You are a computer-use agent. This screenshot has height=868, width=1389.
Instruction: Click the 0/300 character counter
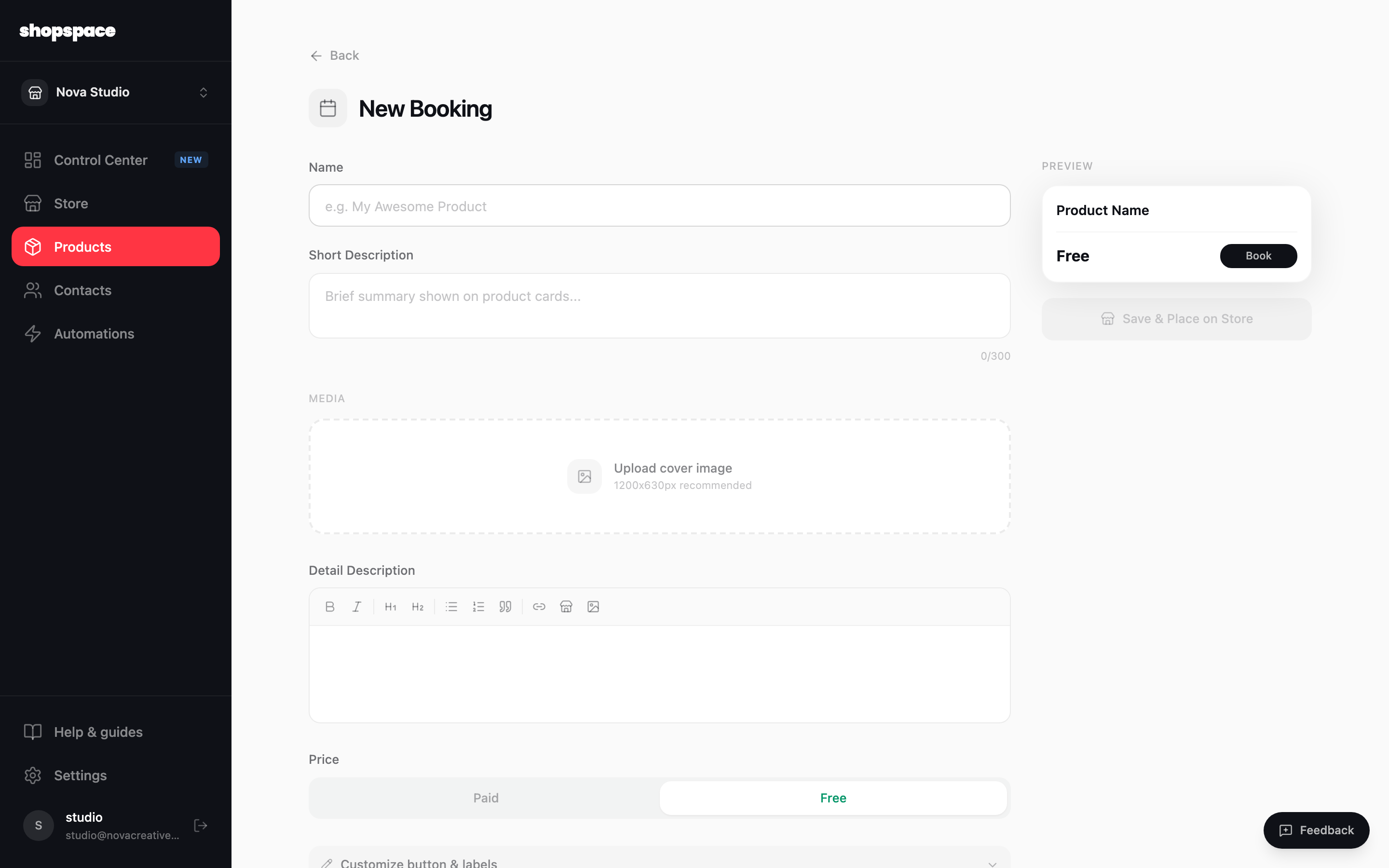(995, 356)
